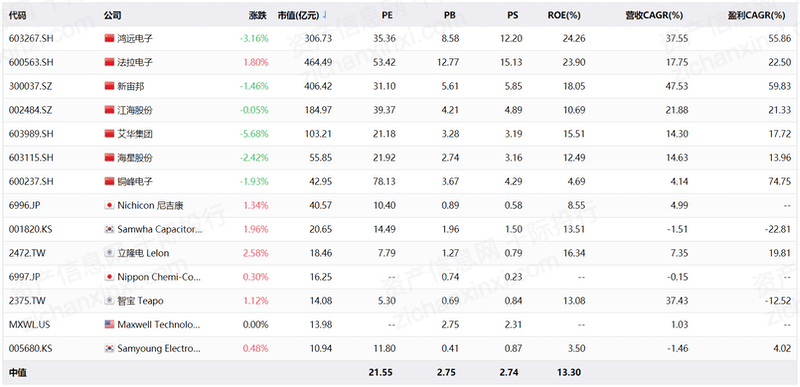This screenshot has width=800, height=387.
Task: Click the 中值 summary row label
Action: click(17, 373)
